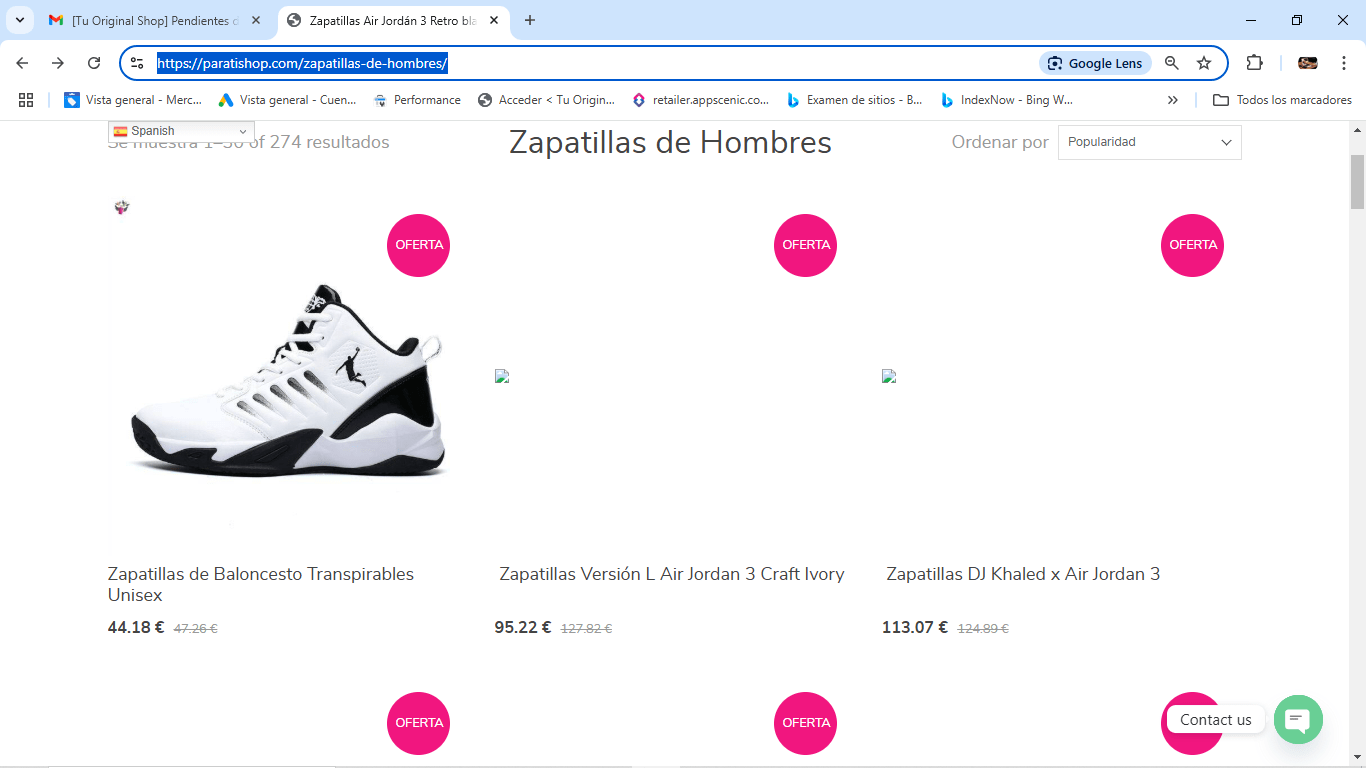Screen dimensions: 1366x768
Task: Open the Ordenar por Popularidad dropdown
Action: pyautogui.click(x=1150, y=142)
